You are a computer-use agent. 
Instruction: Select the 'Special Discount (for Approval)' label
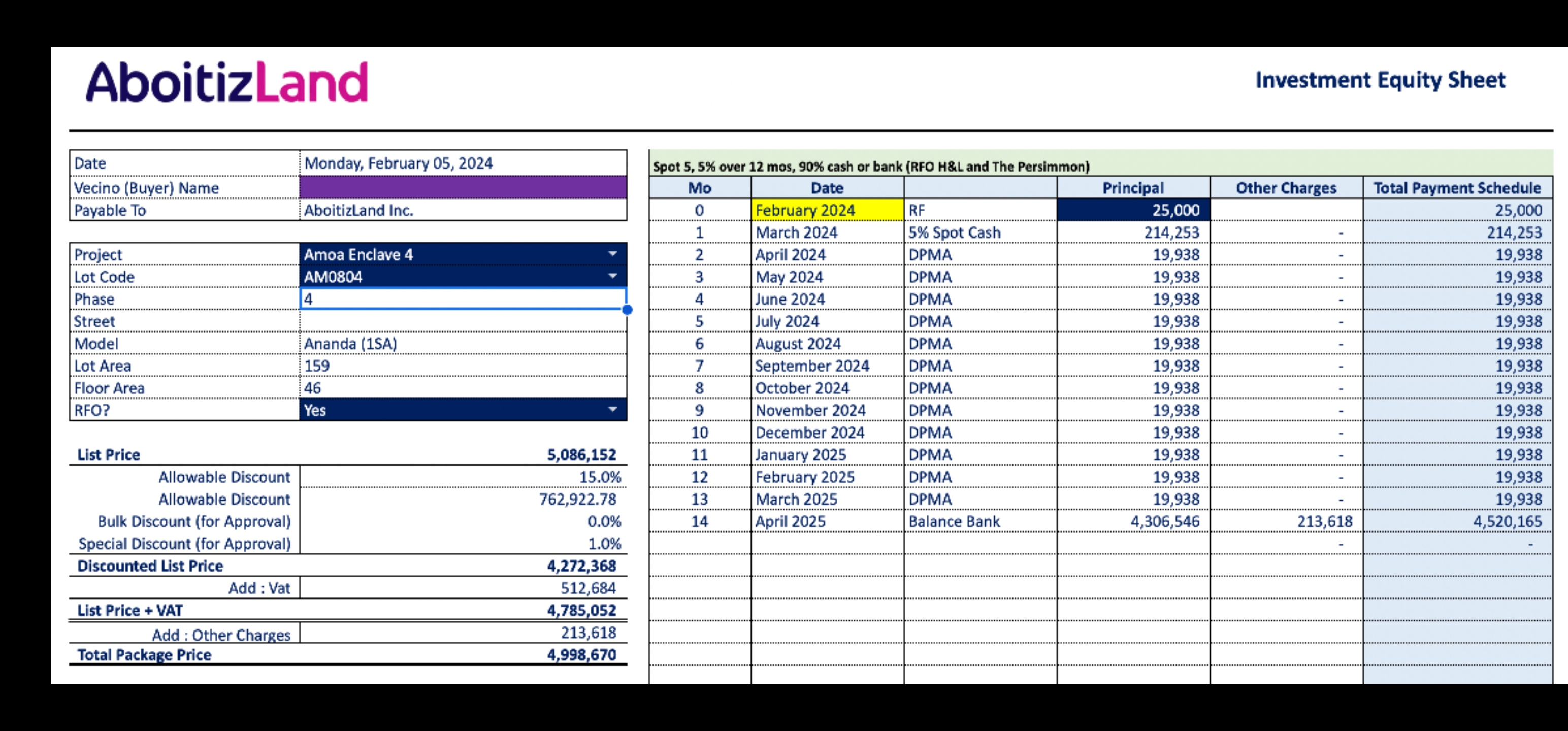[184, 544]
